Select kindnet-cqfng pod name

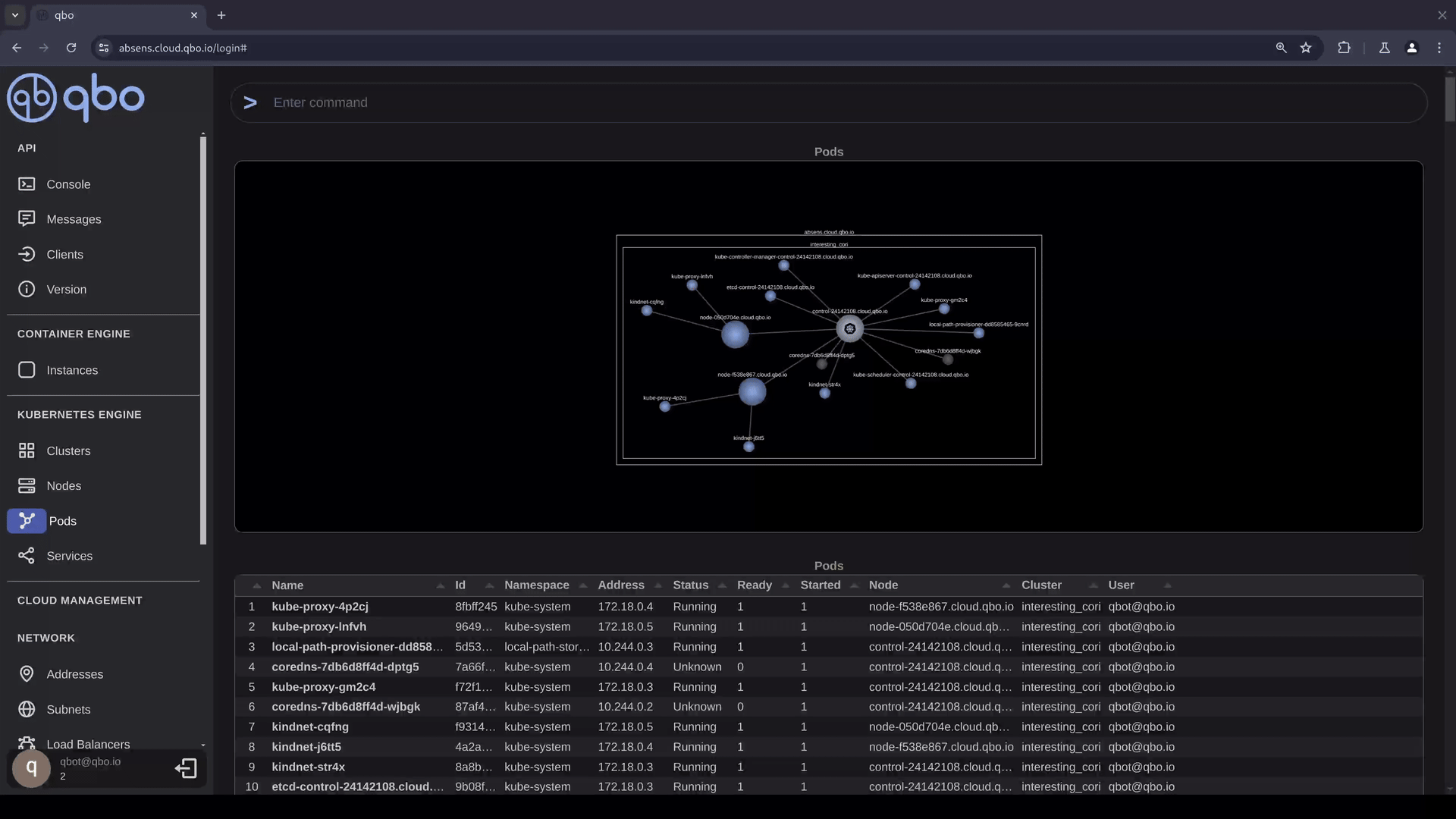[310, 726]
